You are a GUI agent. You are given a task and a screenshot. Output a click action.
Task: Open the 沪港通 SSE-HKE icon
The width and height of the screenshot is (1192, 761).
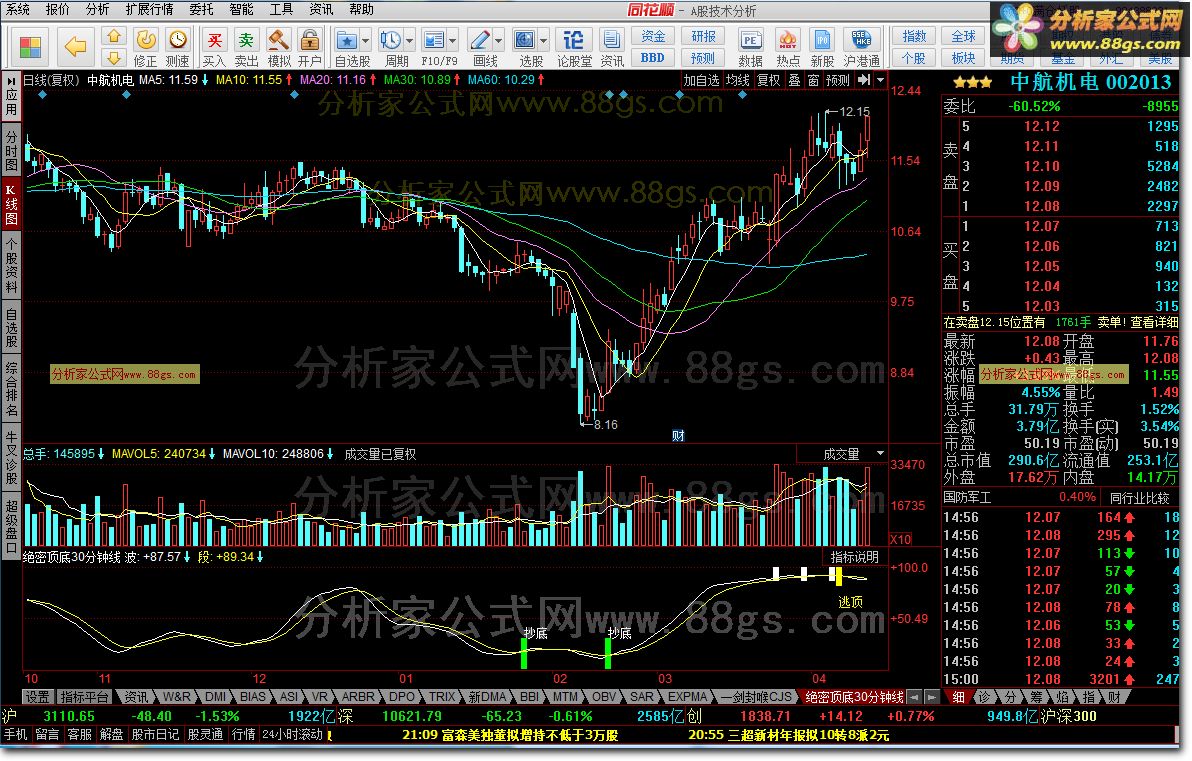(861, 48)
